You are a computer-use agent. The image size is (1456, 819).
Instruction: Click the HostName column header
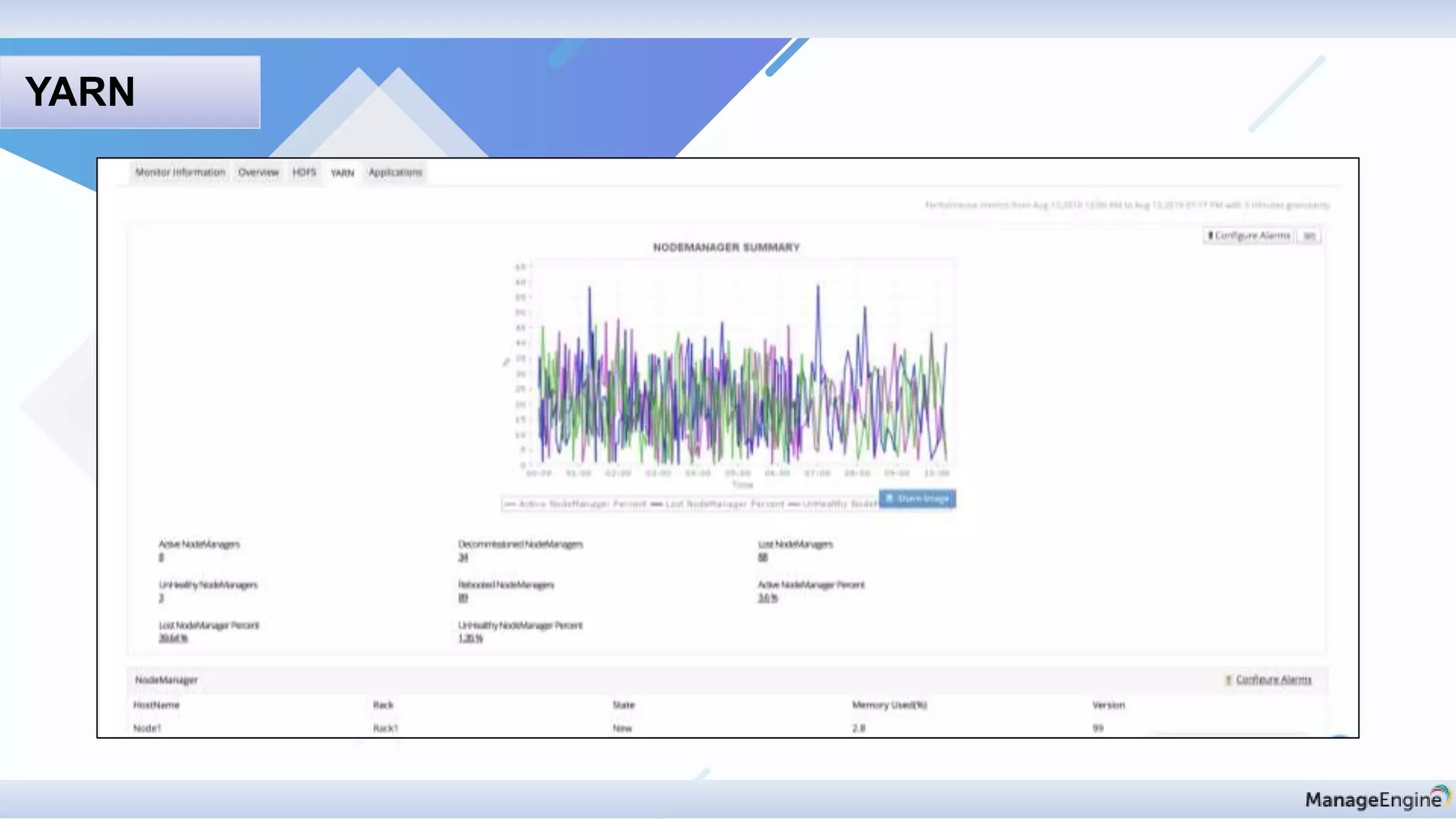tap(156, 705)
